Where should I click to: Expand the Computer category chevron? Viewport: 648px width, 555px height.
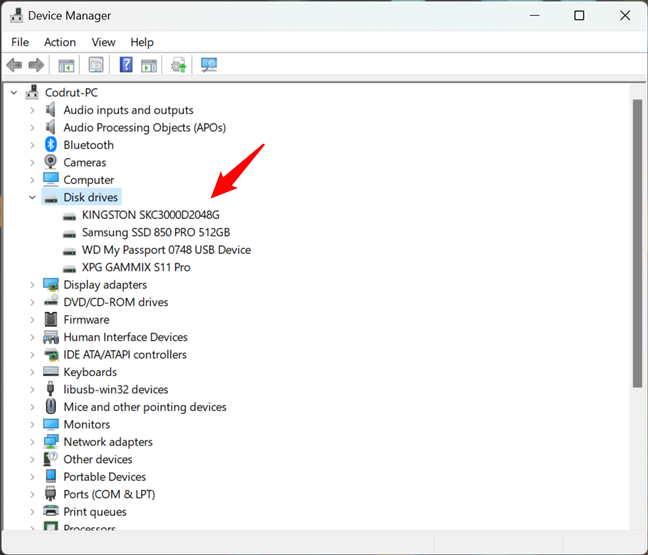click(x=32, y=180)
